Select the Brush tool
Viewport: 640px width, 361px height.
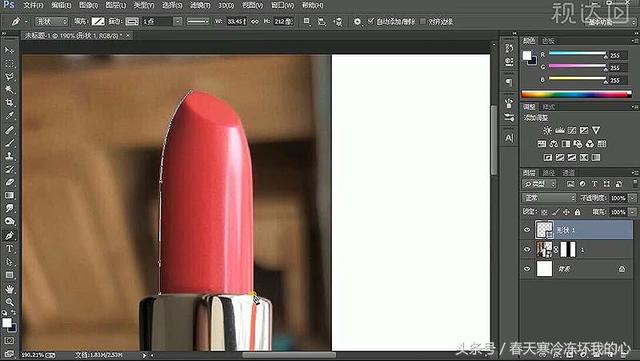click(x=9, y=143)
